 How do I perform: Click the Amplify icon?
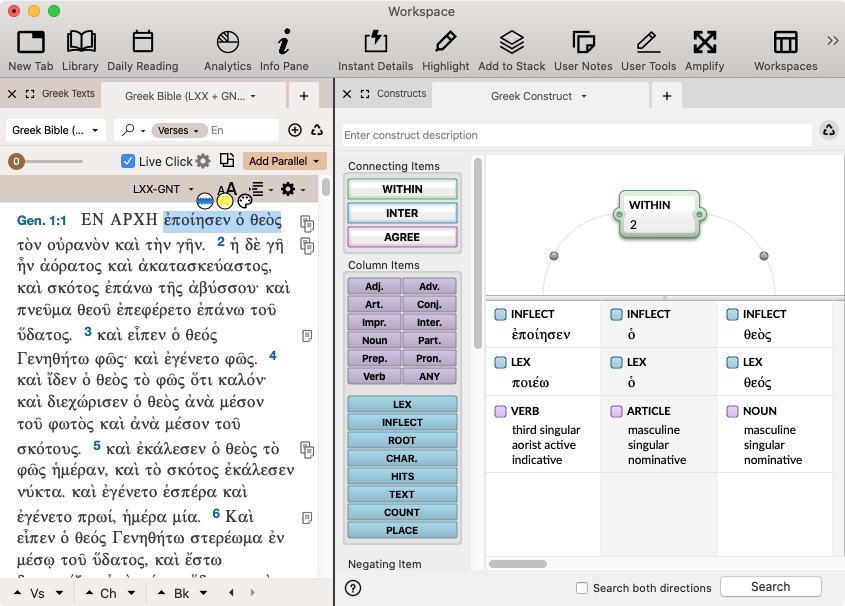point(704,49)
